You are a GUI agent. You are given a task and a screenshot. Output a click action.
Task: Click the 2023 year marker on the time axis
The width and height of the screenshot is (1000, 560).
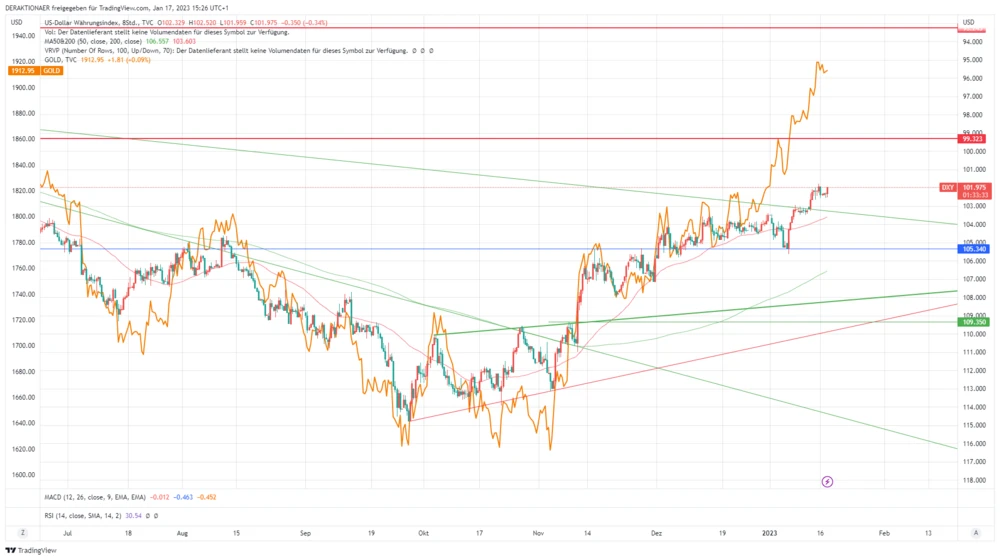(770, 533)
